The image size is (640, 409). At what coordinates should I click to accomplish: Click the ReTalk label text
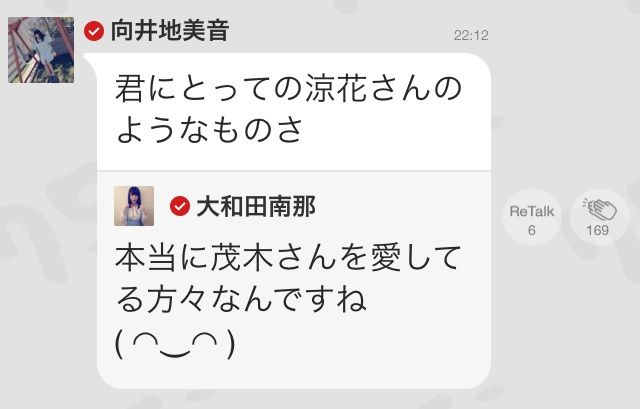click(x=531, y=211)
